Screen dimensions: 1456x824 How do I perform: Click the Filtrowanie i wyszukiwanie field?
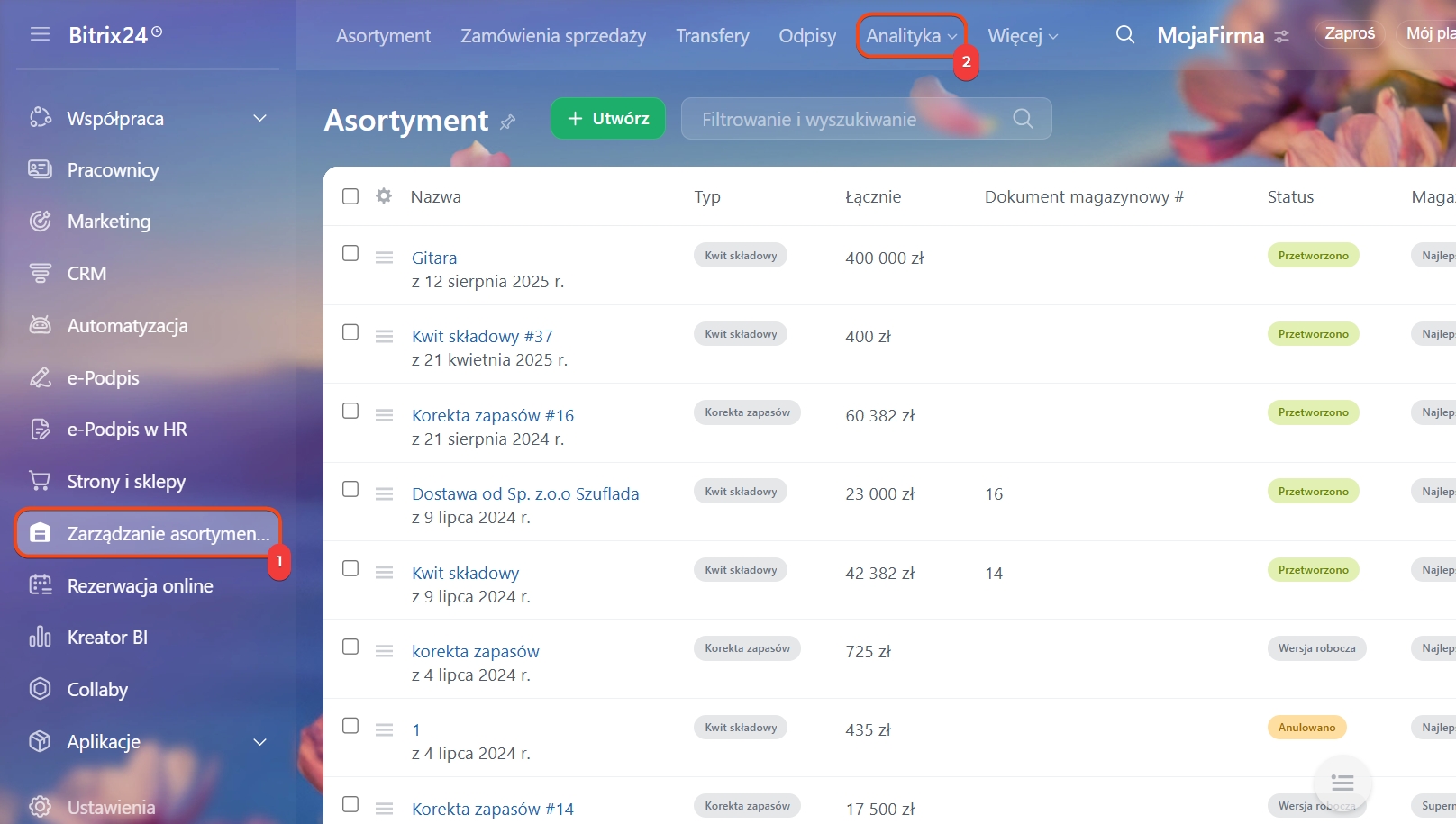click(x=847, y=119)
